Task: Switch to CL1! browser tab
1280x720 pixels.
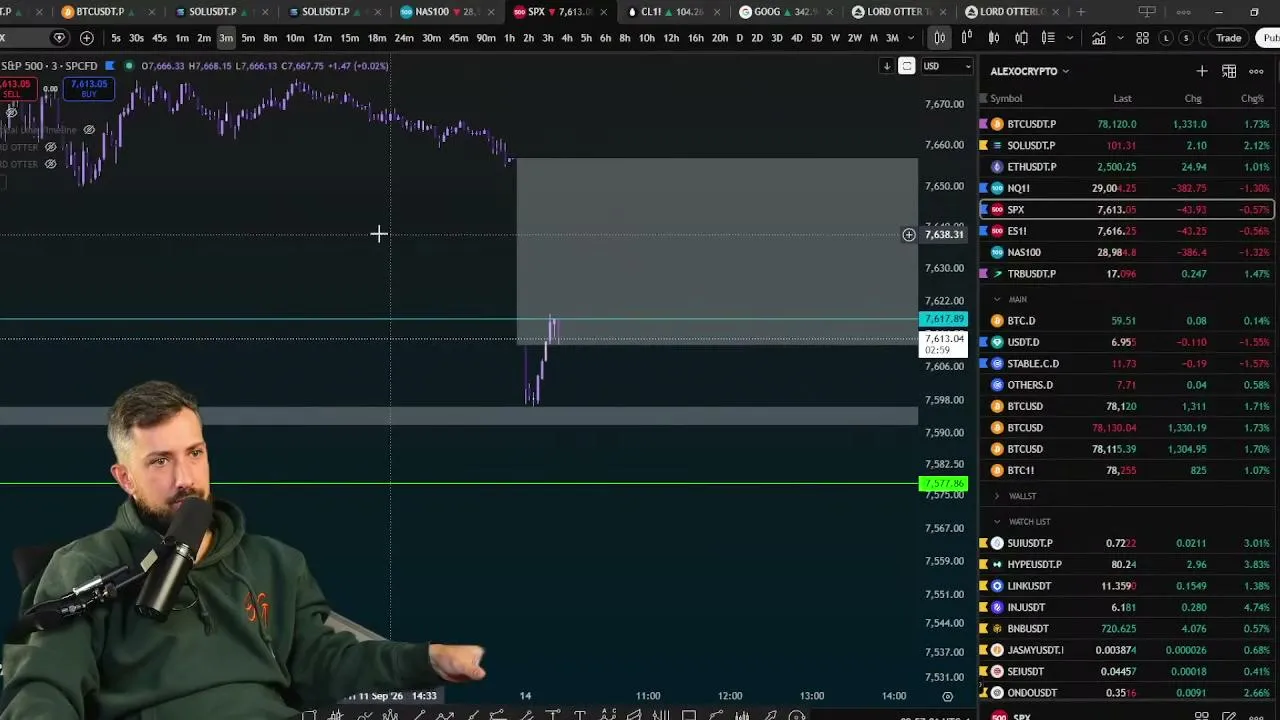Action: [x=672, y=12]
